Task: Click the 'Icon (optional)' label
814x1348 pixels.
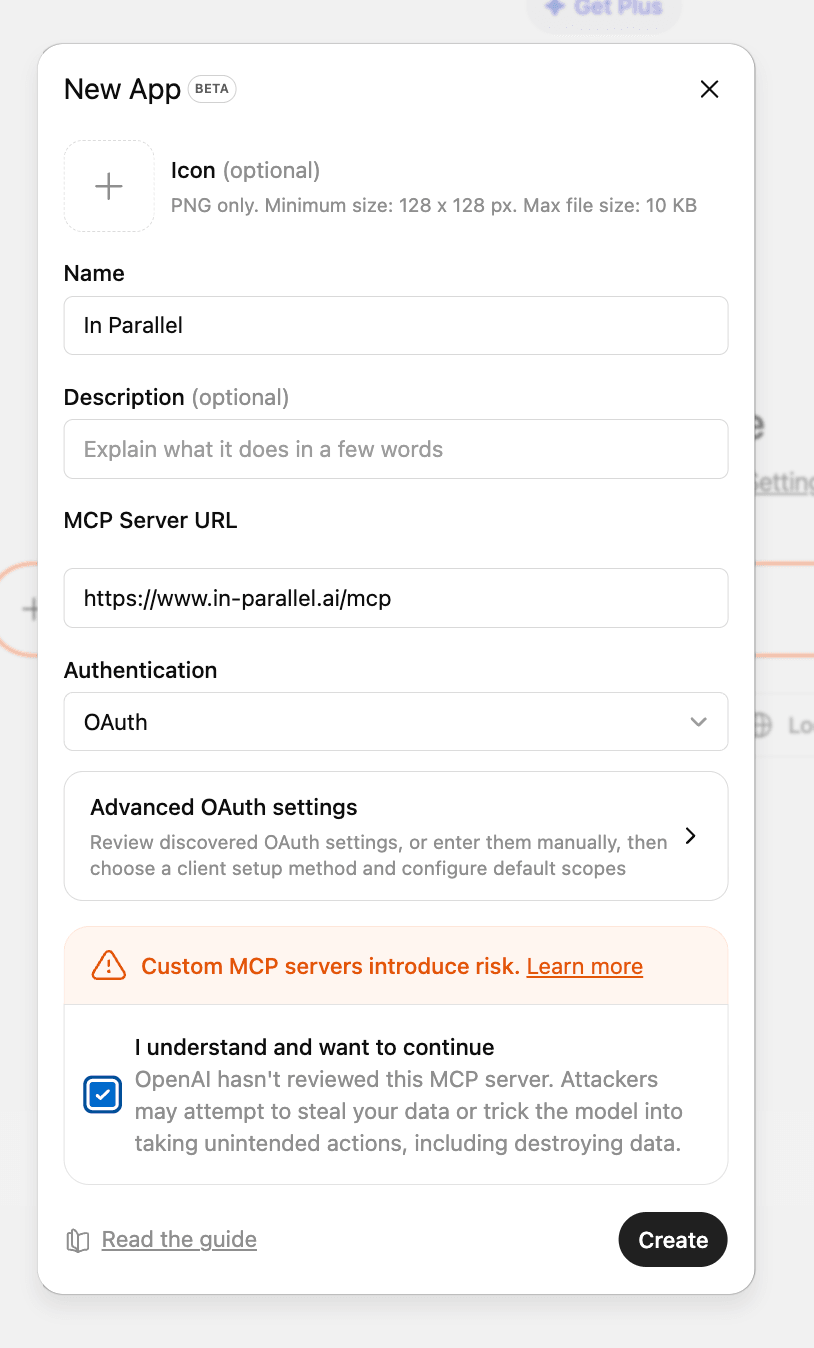Action: [245, 170]
